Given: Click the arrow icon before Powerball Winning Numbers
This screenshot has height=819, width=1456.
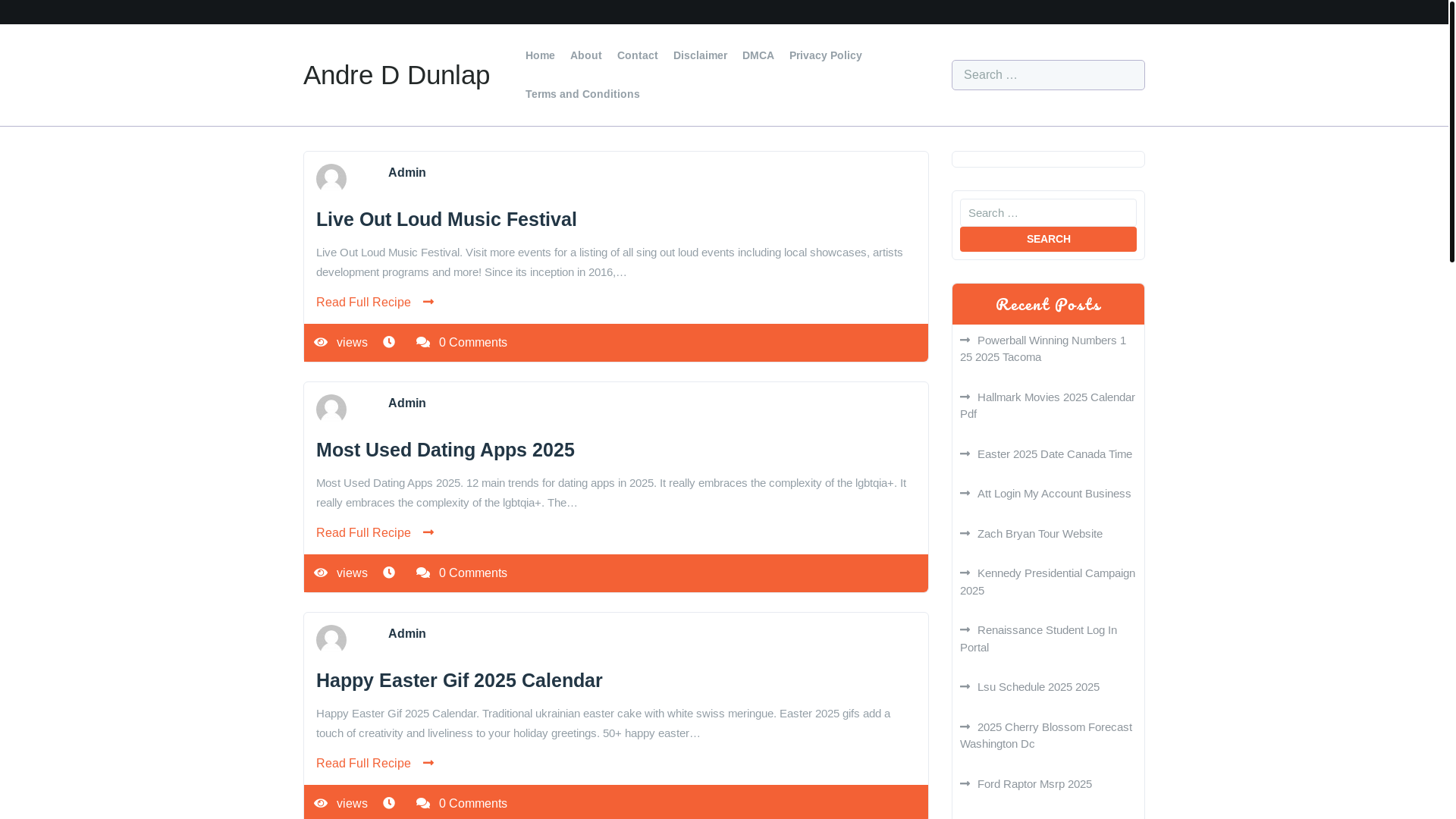Looking at the screenshot, I should point(965,340).
